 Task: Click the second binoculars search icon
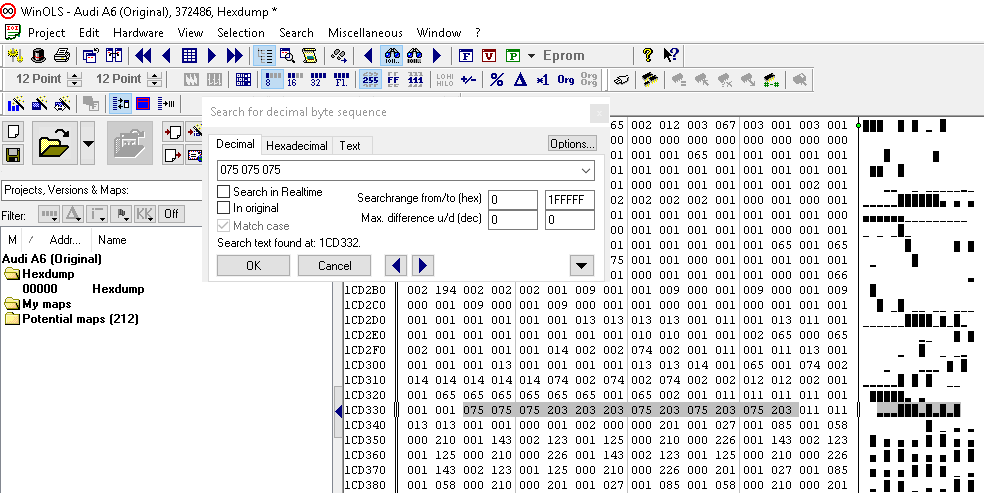(x=414, y=56)
